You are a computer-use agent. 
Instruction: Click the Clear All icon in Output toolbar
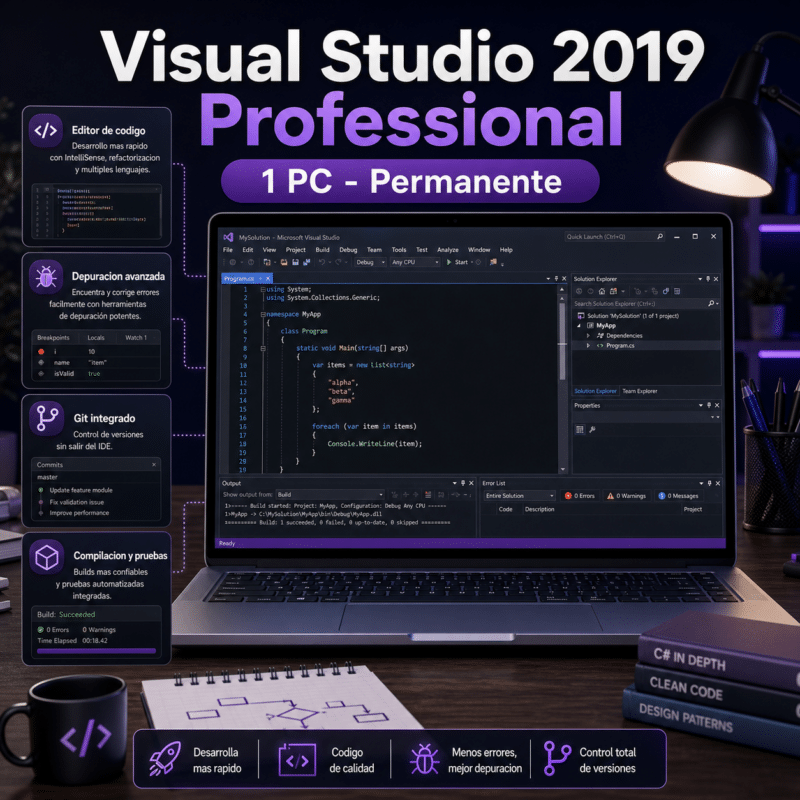pos(428,495)
